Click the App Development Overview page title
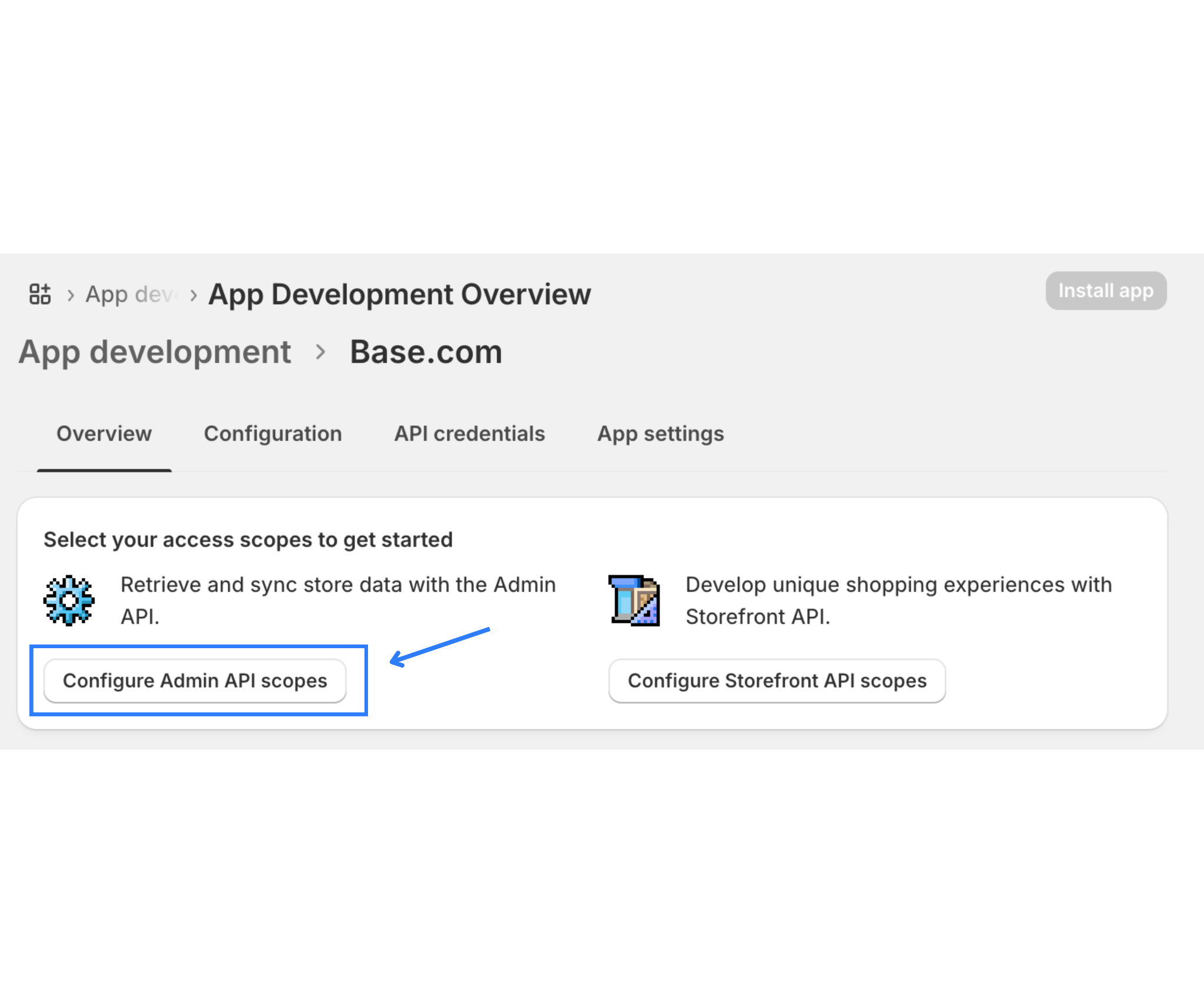This screenshot has height=1004, width=1204. (399, 294)
